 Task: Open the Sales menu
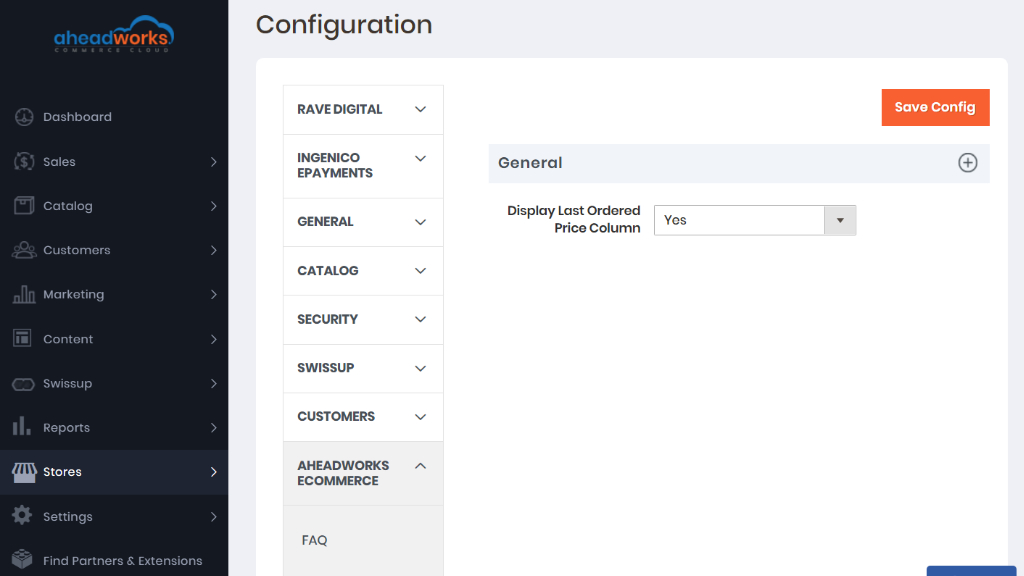pos(114,161)
